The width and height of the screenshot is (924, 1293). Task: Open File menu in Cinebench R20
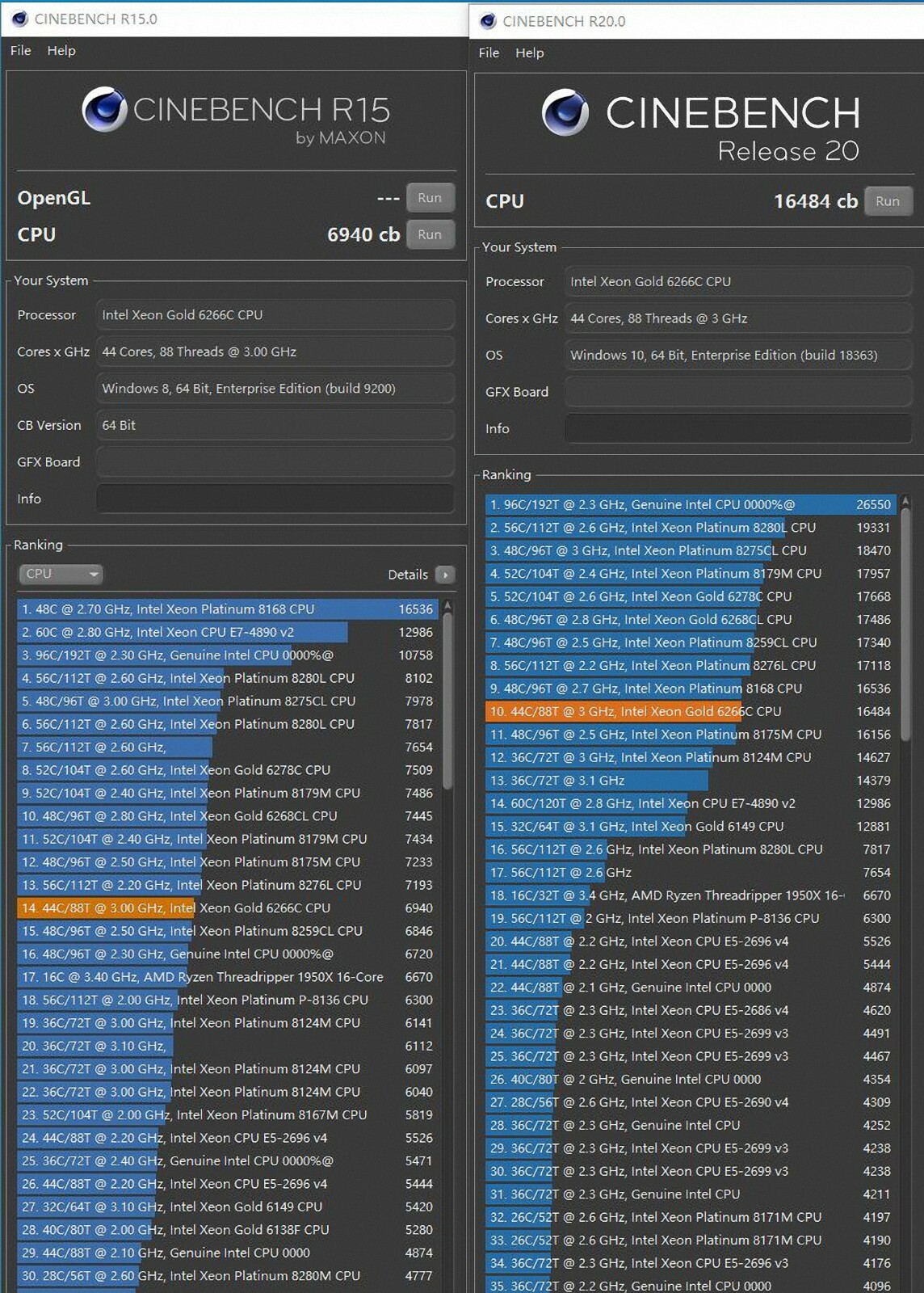(x=489, y=53)
